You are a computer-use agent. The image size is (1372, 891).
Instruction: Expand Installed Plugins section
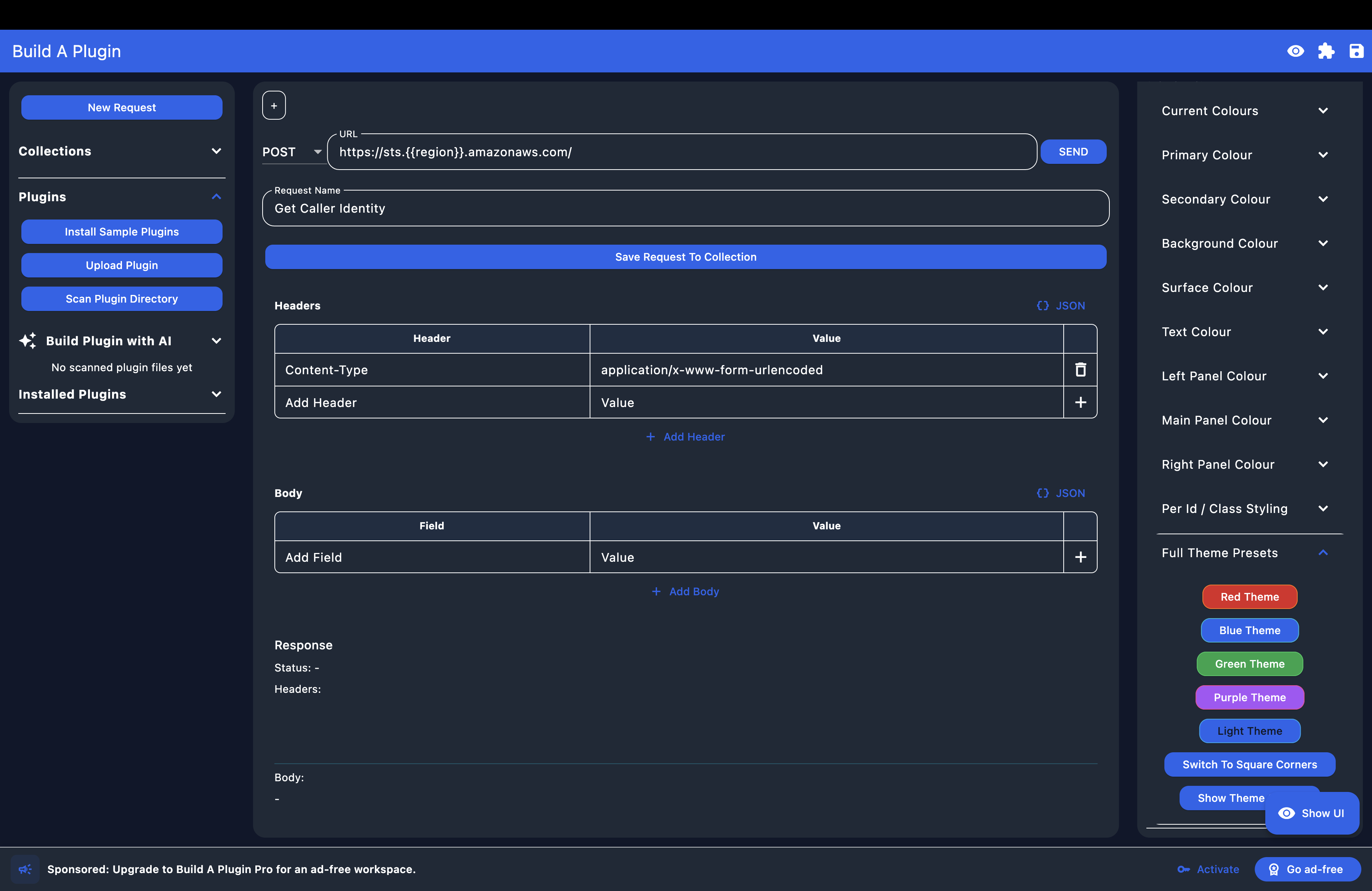[122, 394]
